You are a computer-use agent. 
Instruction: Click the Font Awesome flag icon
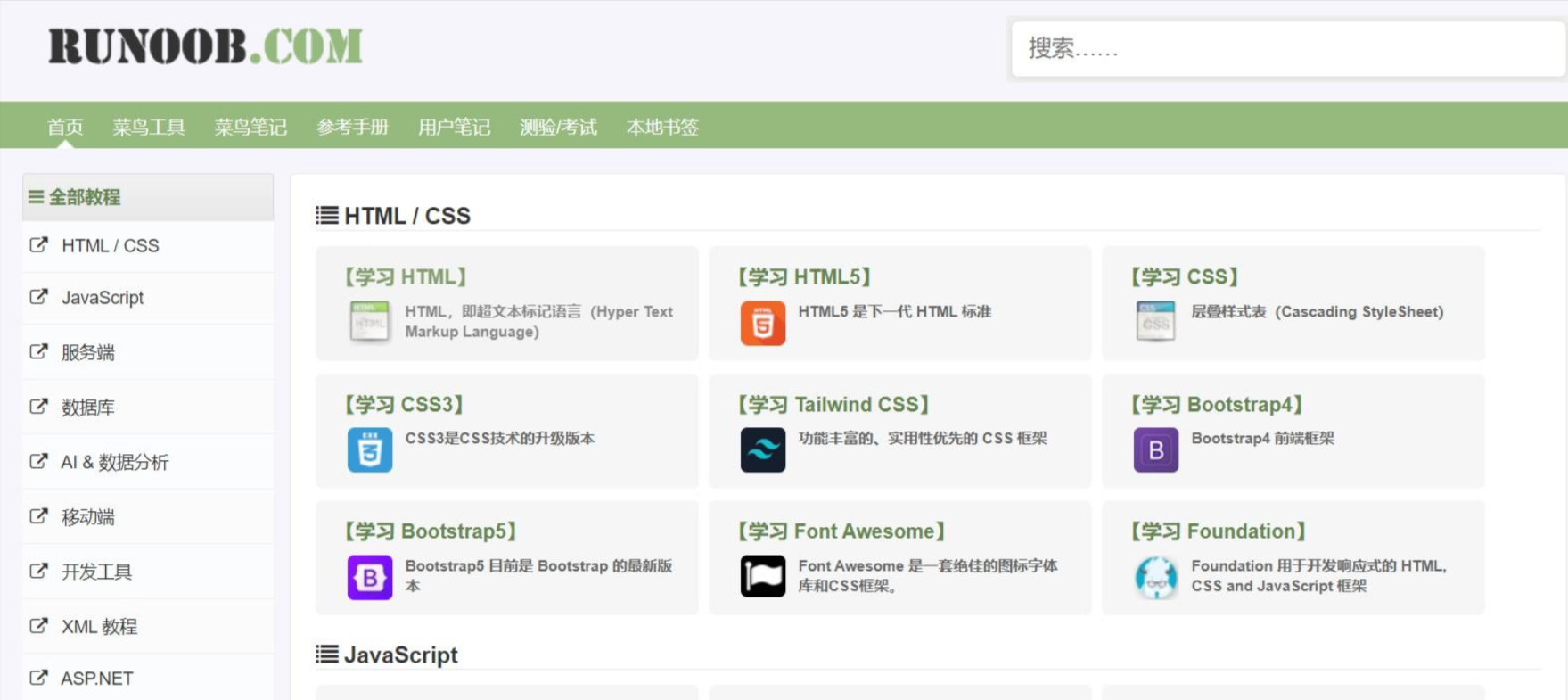pos(763,576)
